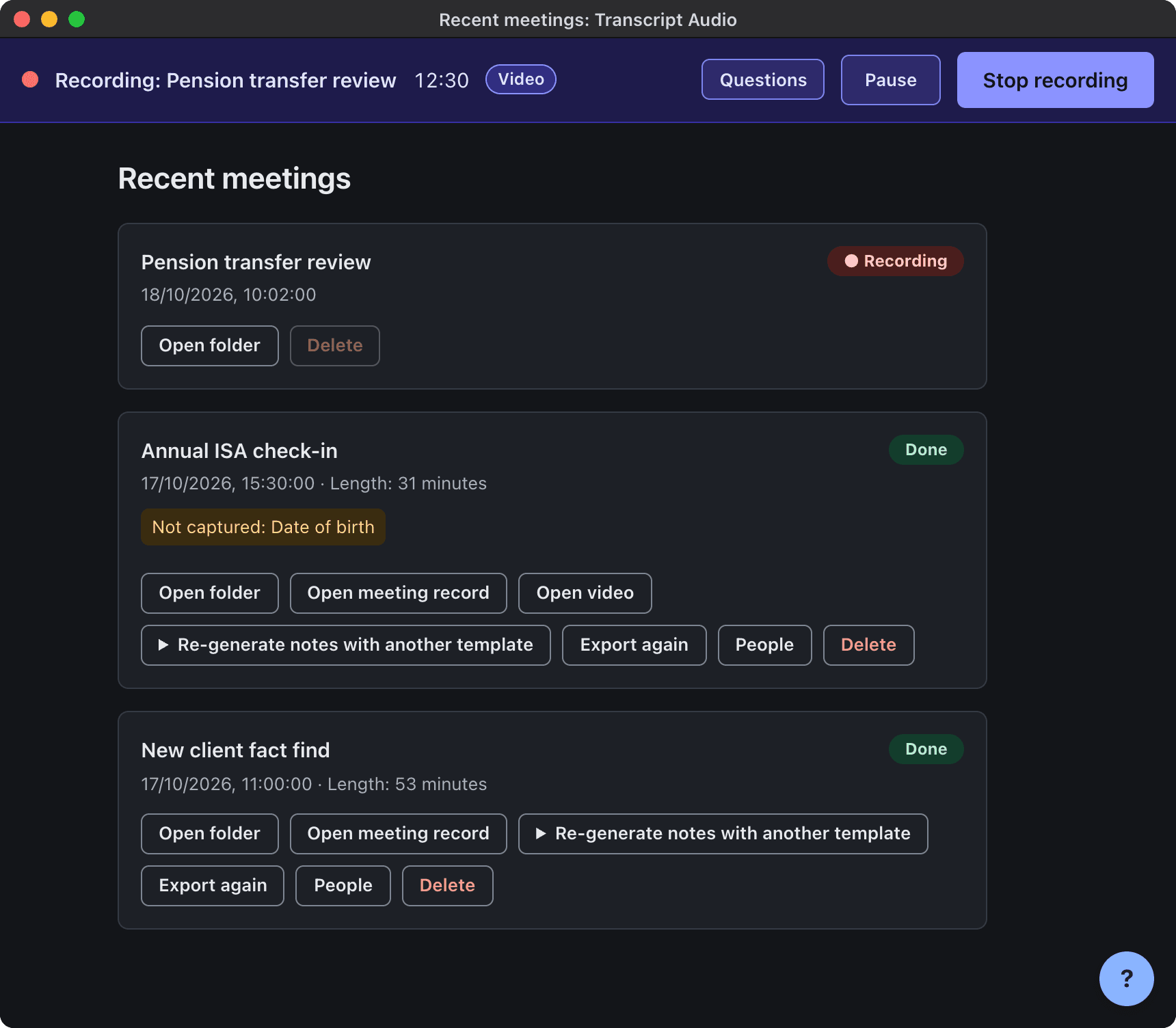Toggle the Video badge in recording bar
1176x1028 pixels.
(521, 79)
